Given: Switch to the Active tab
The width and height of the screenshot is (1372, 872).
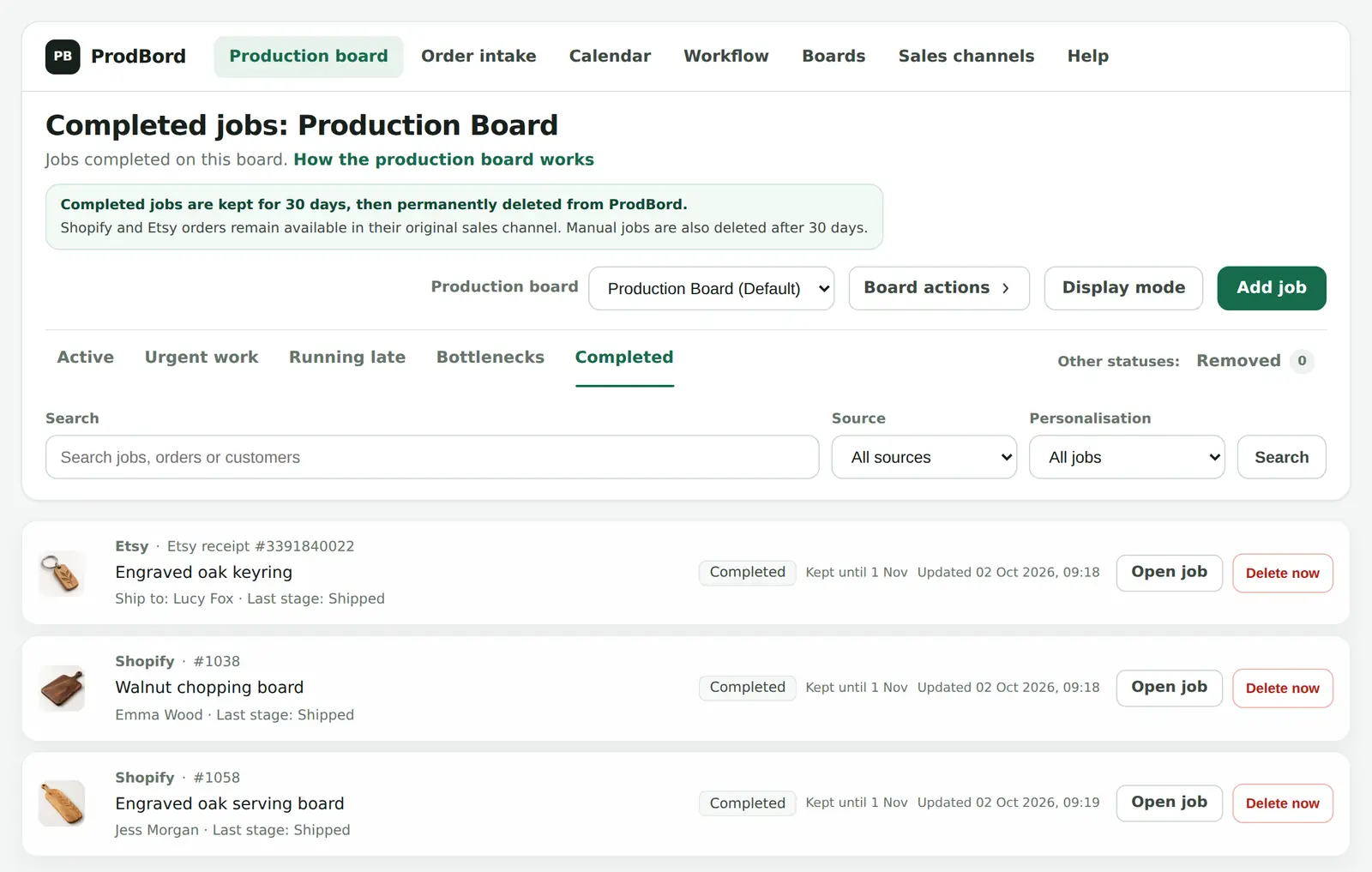Looking at the screenshot, I should pyautogui.click(x=86, y=358).
